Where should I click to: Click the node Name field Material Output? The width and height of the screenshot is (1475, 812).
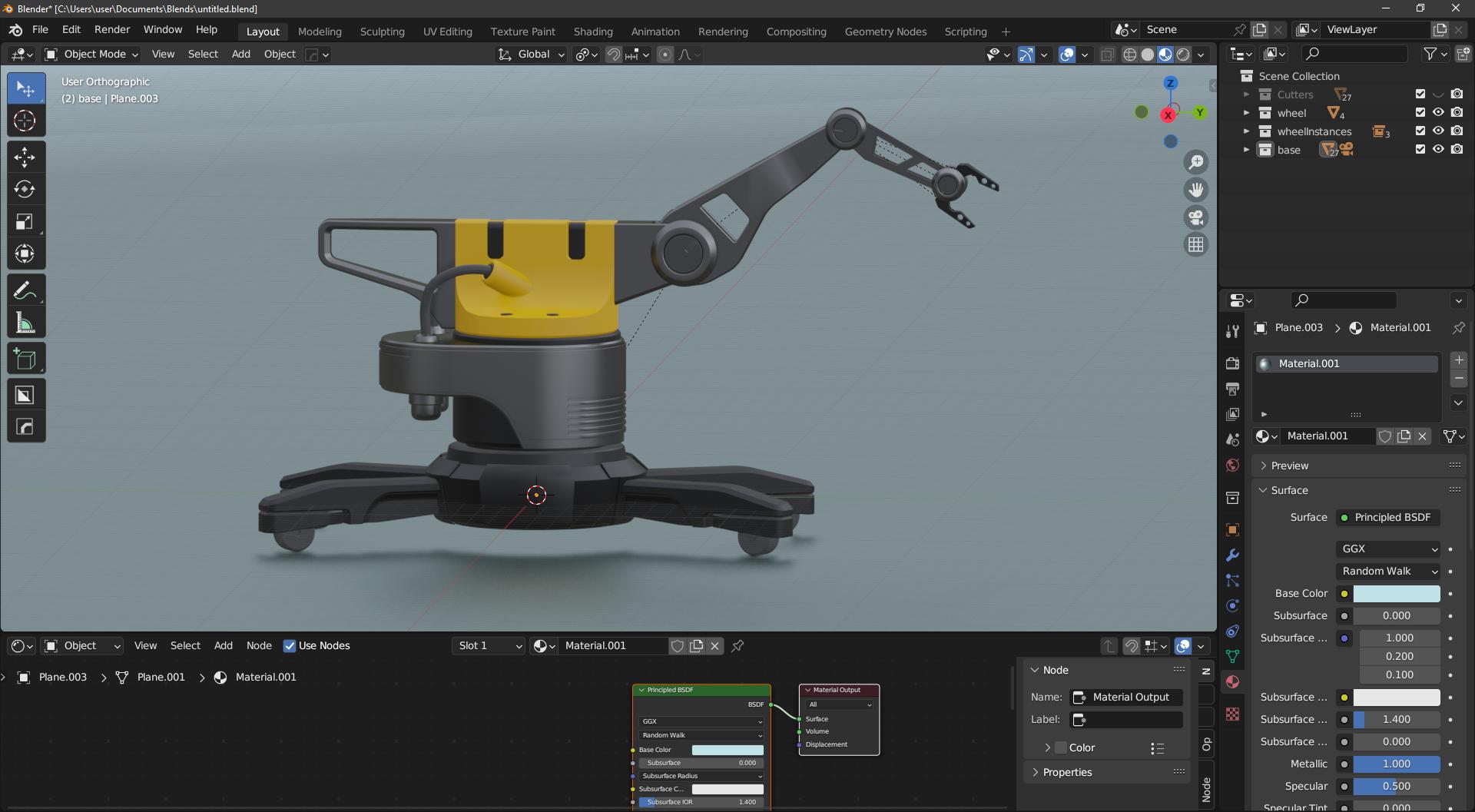[1126, 698]
